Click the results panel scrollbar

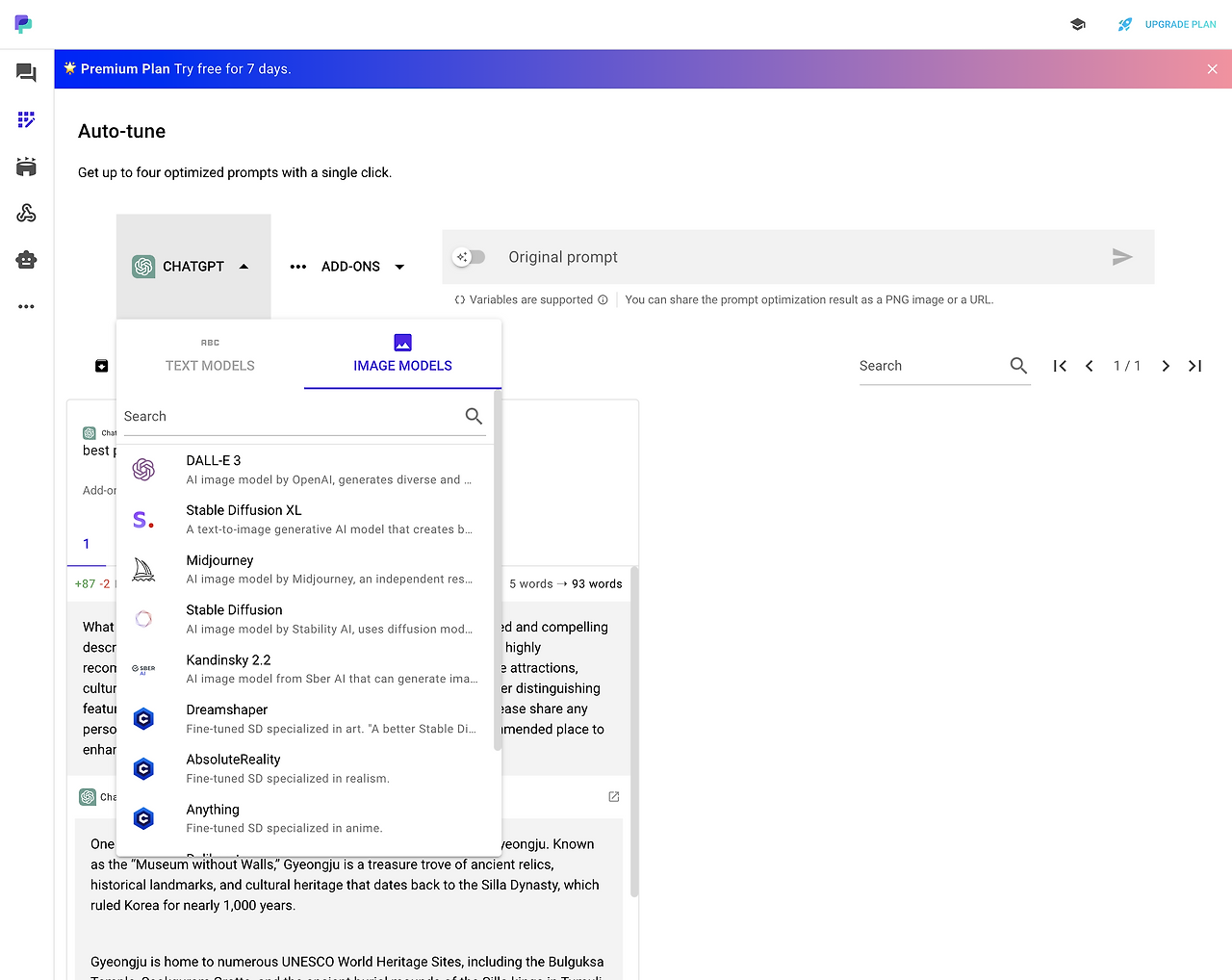tap(634, 732)
